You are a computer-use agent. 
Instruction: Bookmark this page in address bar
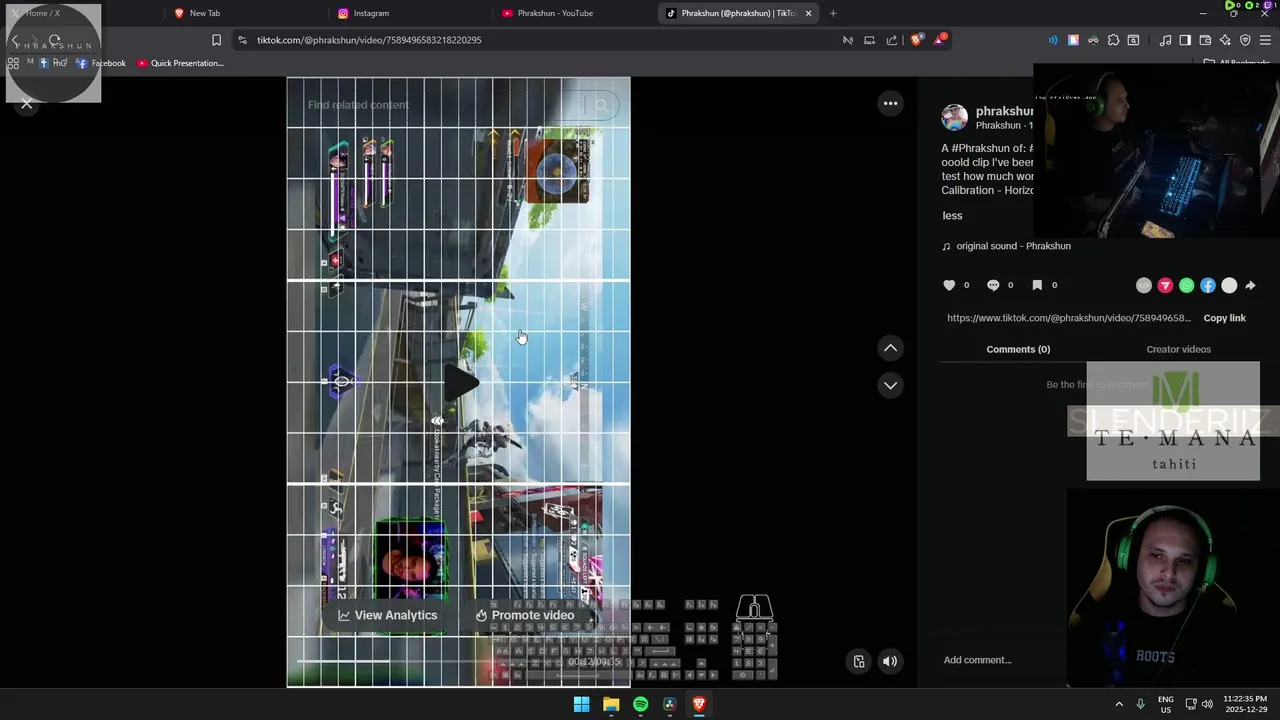pos(216,40)
